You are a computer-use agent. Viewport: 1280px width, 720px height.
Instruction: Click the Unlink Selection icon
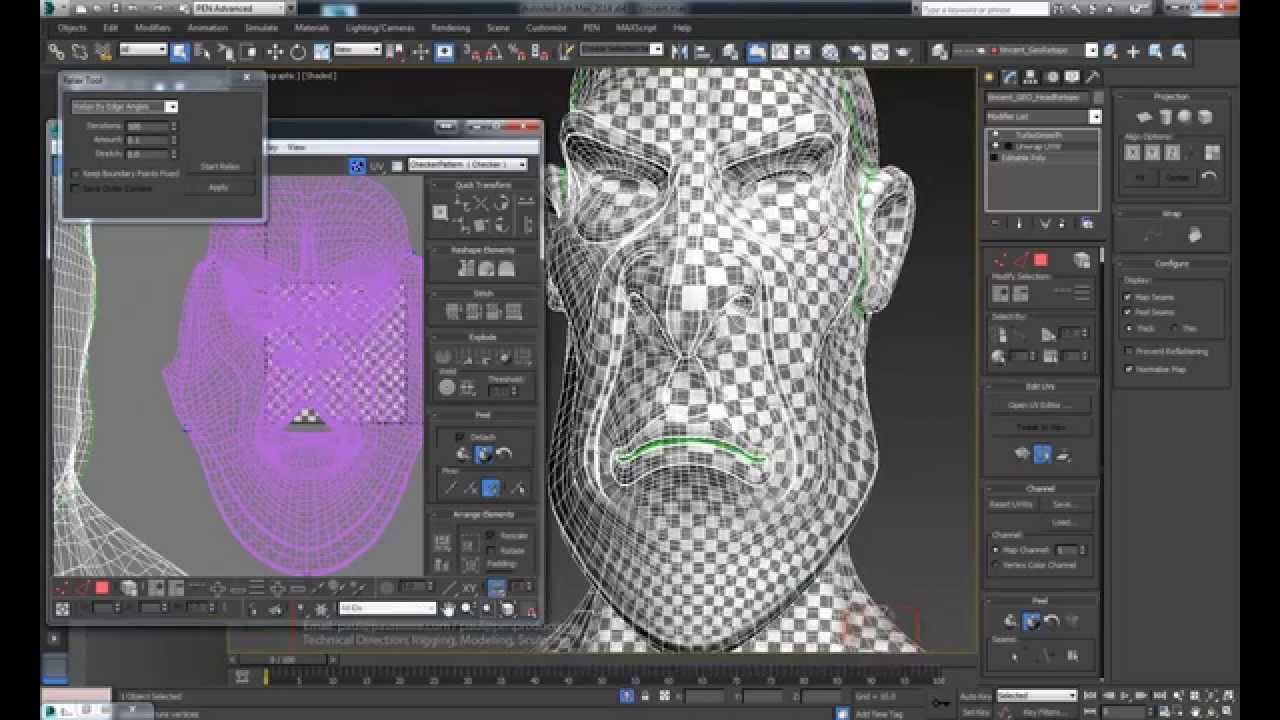click(x=80, y=51)
